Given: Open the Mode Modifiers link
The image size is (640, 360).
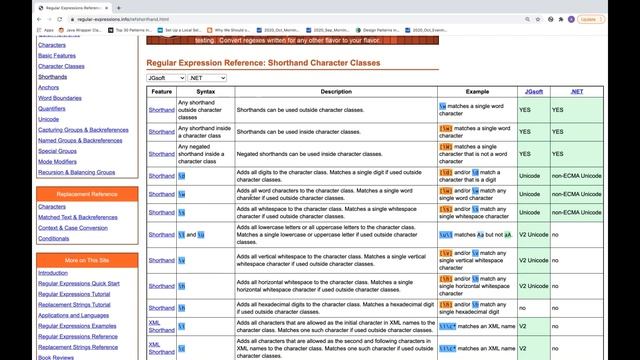Looking at the screenshot, I should click(x=58, y=162).
